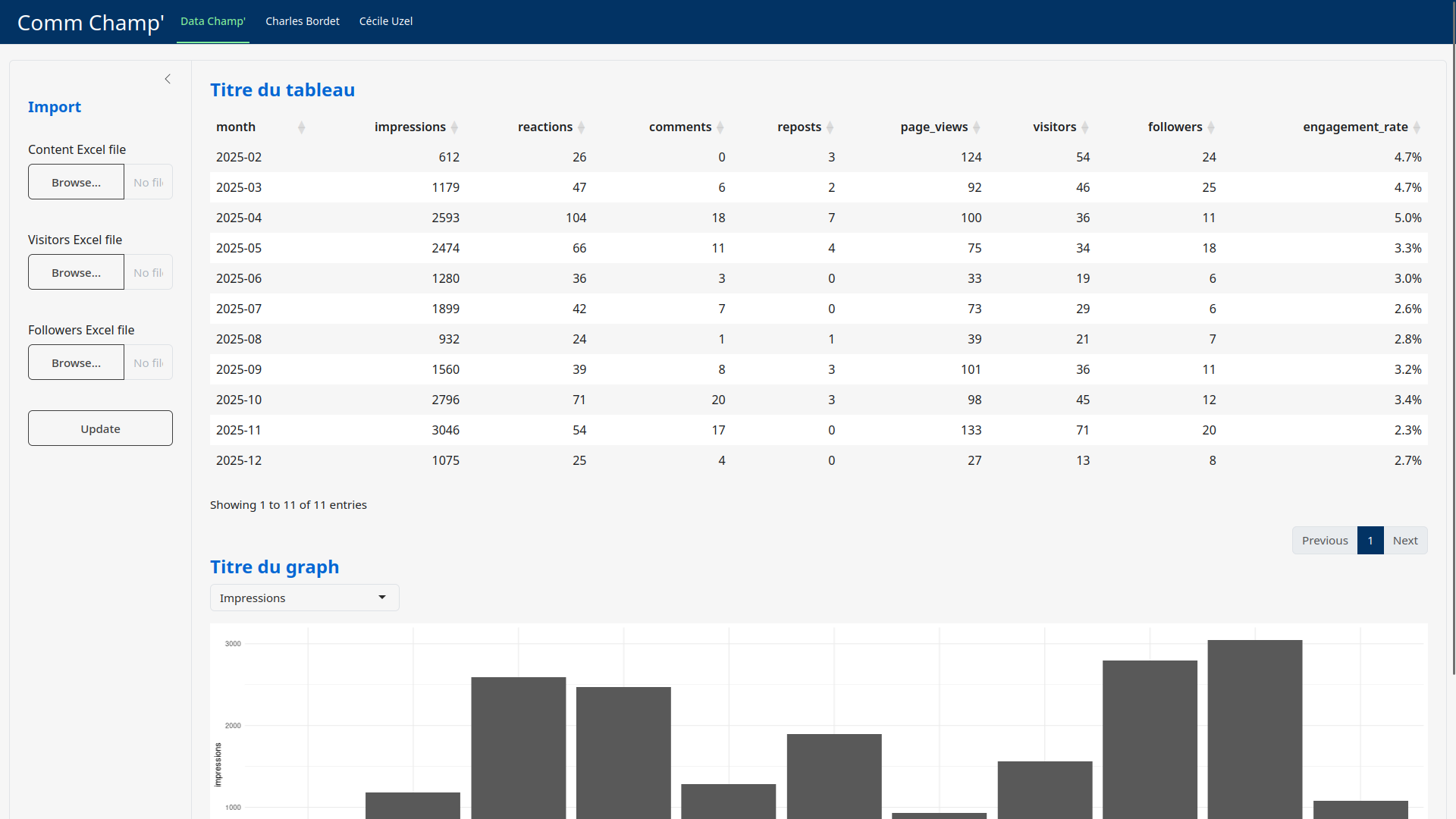The width and height of the screenshot is (1456, 819).
Task: Click the Visitors file name field
Action: tap(149, 272)
